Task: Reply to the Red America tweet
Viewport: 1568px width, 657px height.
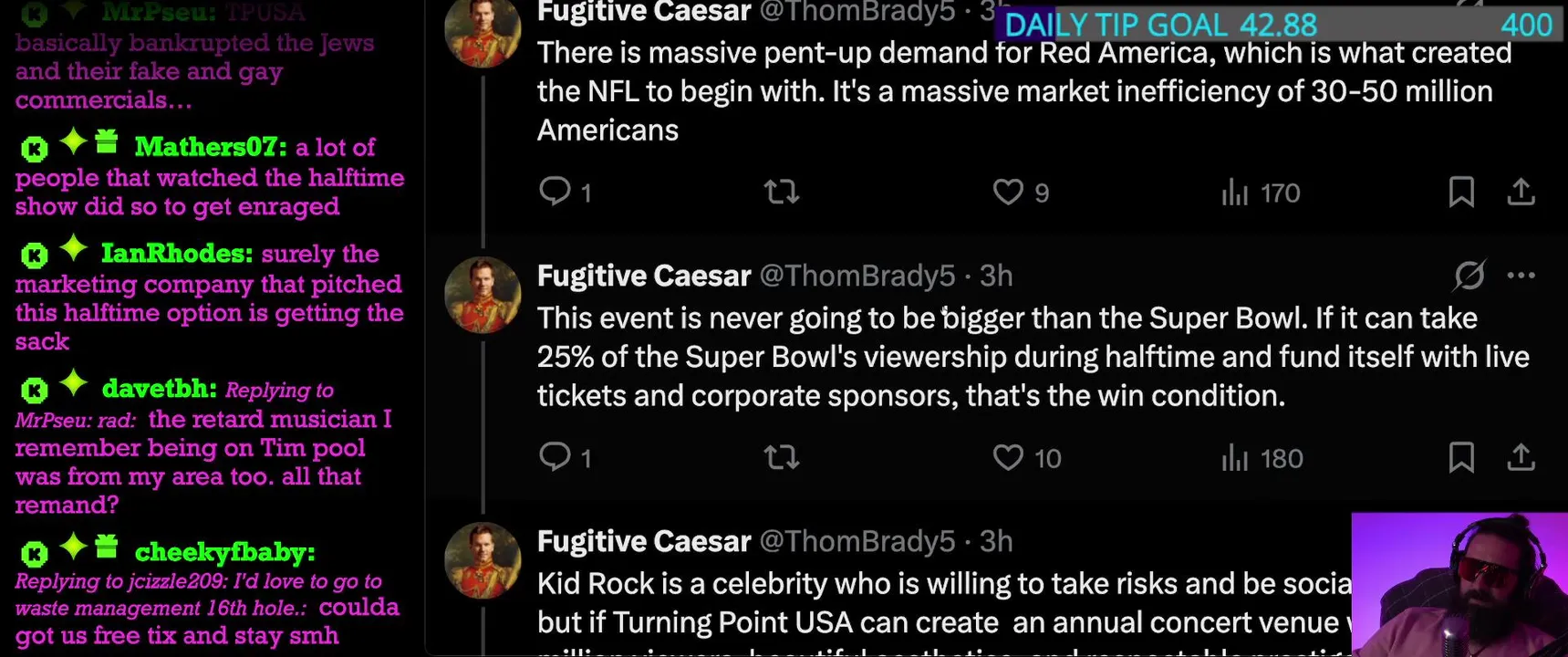Action: (555, 192)
